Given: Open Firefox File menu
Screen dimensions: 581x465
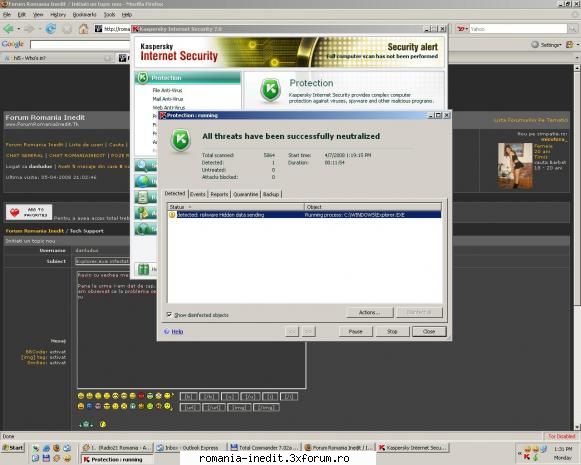Looking at the screenshot, I should pos(7,14).
